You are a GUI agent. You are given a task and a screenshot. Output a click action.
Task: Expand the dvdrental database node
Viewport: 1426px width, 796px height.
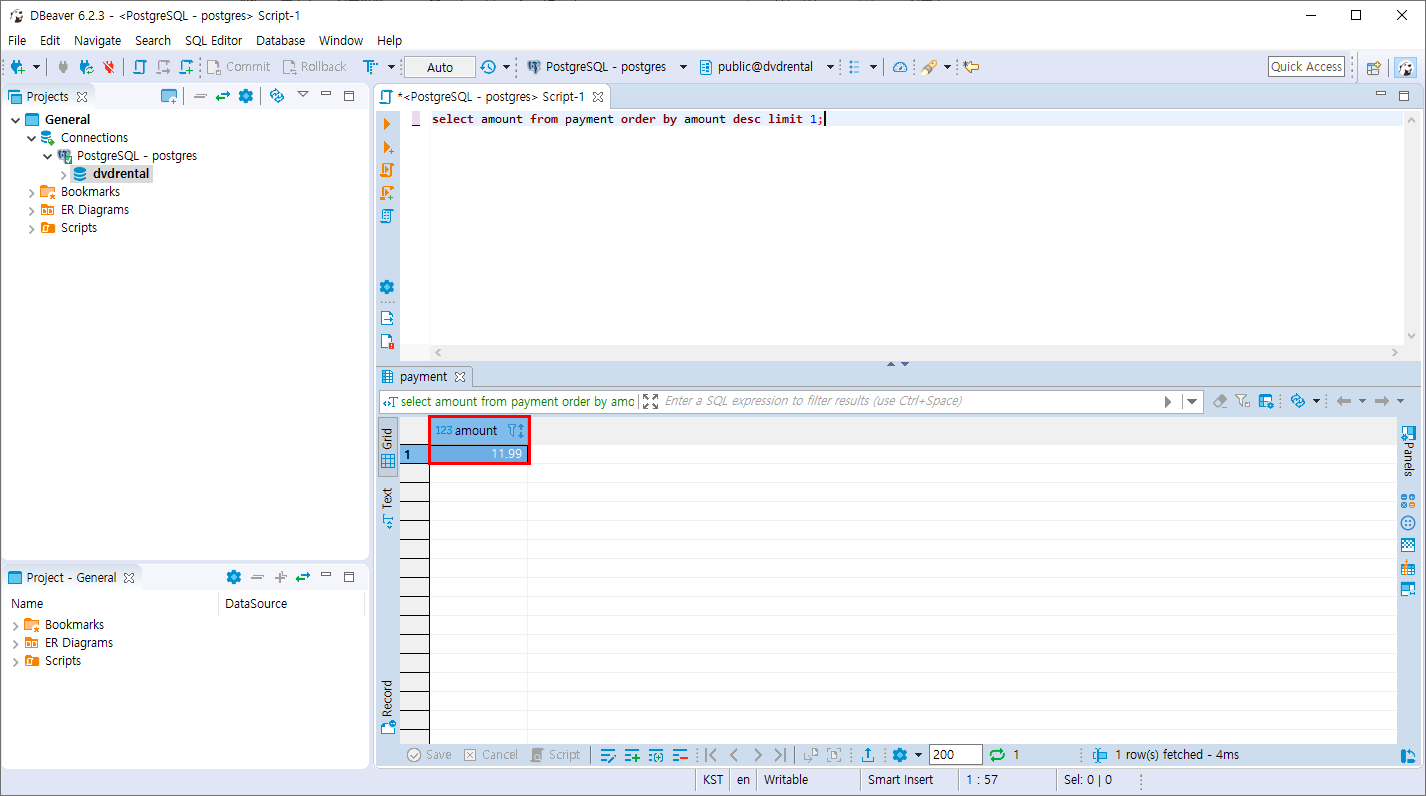(64, 174)
